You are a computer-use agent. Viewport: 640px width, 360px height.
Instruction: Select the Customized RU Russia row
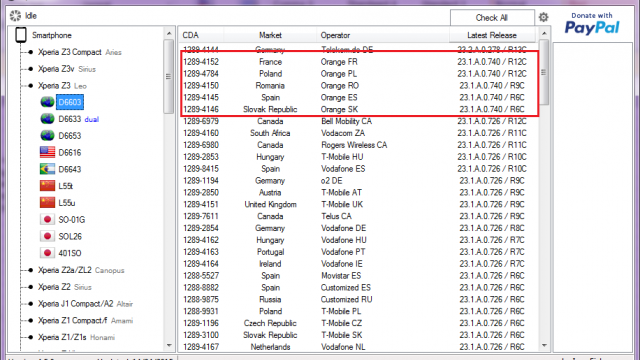pyautogui.click(x=358, y=299)
